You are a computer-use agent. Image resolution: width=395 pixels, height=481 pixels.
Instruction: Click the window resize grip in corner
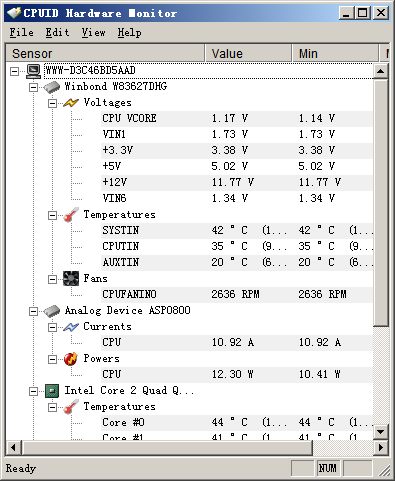385,470
